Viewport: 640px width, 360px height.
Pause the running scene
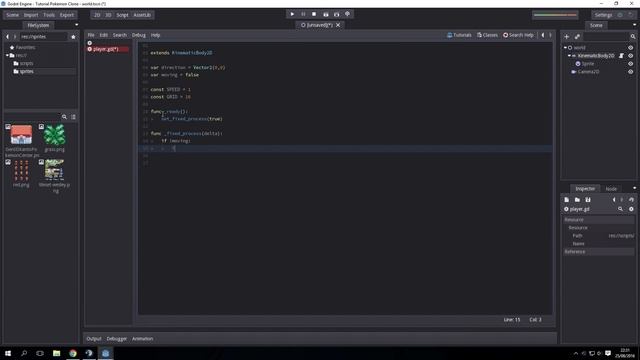303,14
